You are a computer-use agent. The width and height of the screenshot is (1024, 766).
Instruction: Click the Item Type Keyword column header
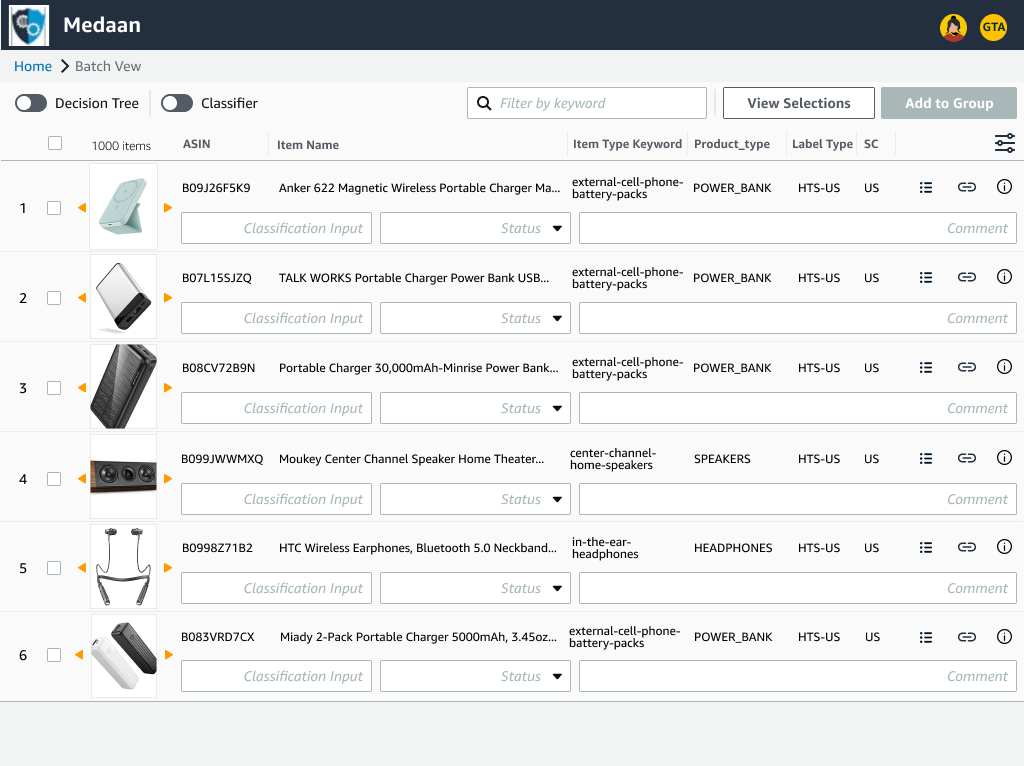[x=627, y=144]
